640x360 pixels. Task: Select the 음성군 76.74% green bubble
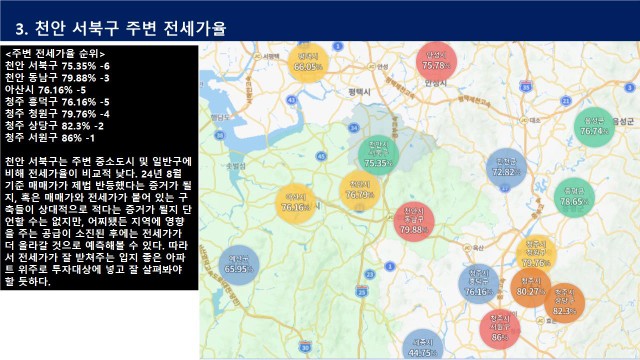594,127
